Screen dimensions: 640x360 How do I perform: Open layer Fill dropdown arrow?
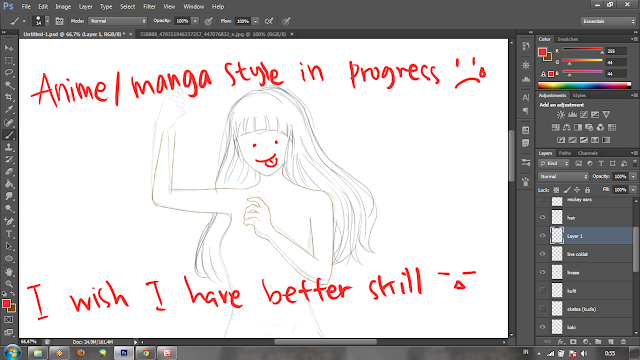coord(633,190)
